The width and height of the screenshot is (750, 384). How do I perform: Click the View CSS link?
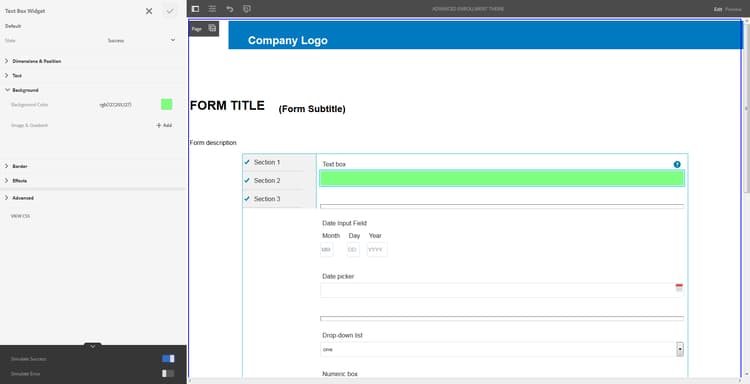(20, 216)
